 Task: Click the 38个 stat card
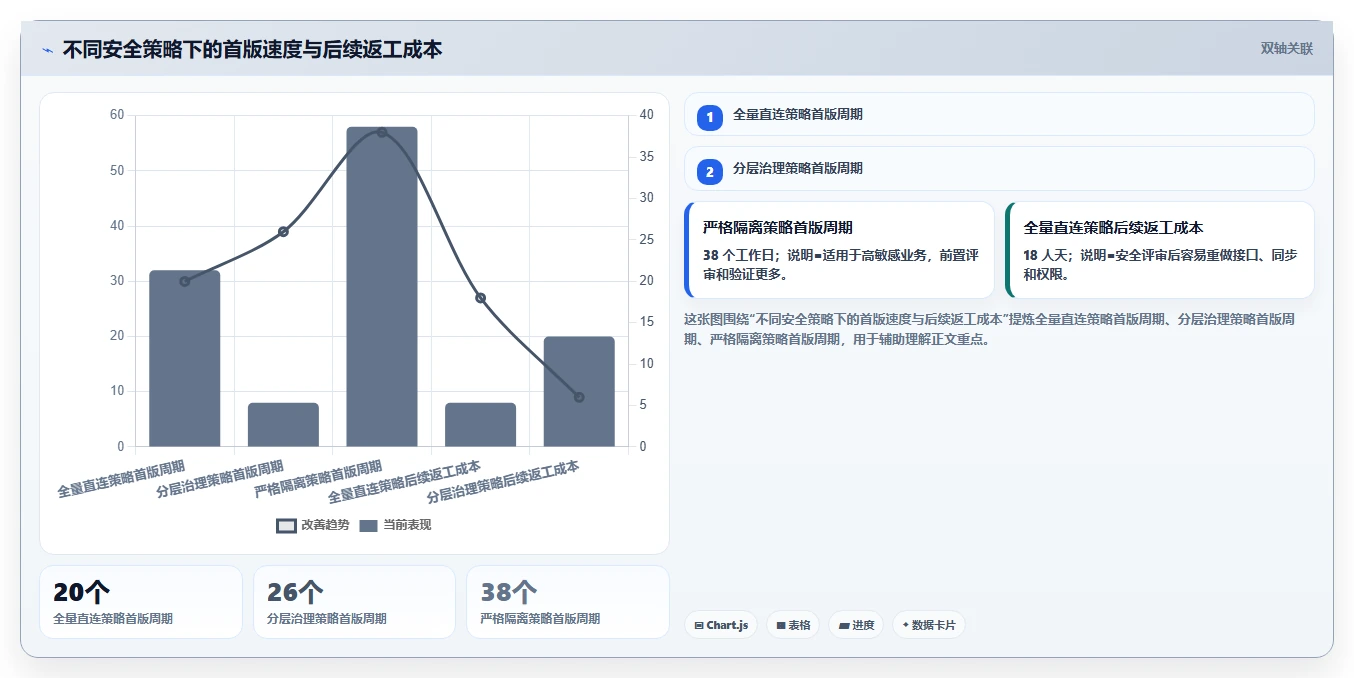pos(568,602)
